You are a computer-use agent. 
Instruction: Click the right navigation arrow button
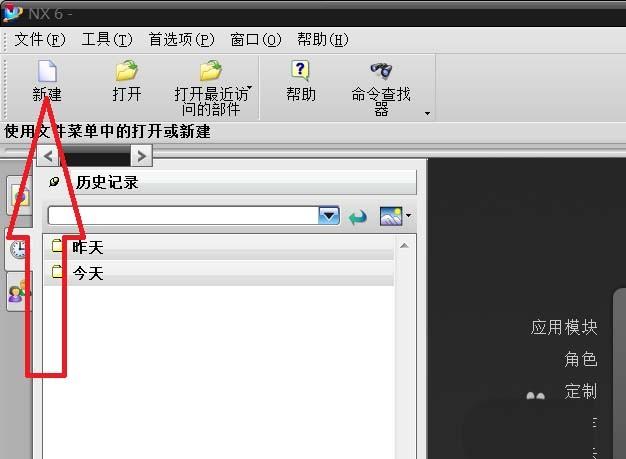tap(141, 156)
